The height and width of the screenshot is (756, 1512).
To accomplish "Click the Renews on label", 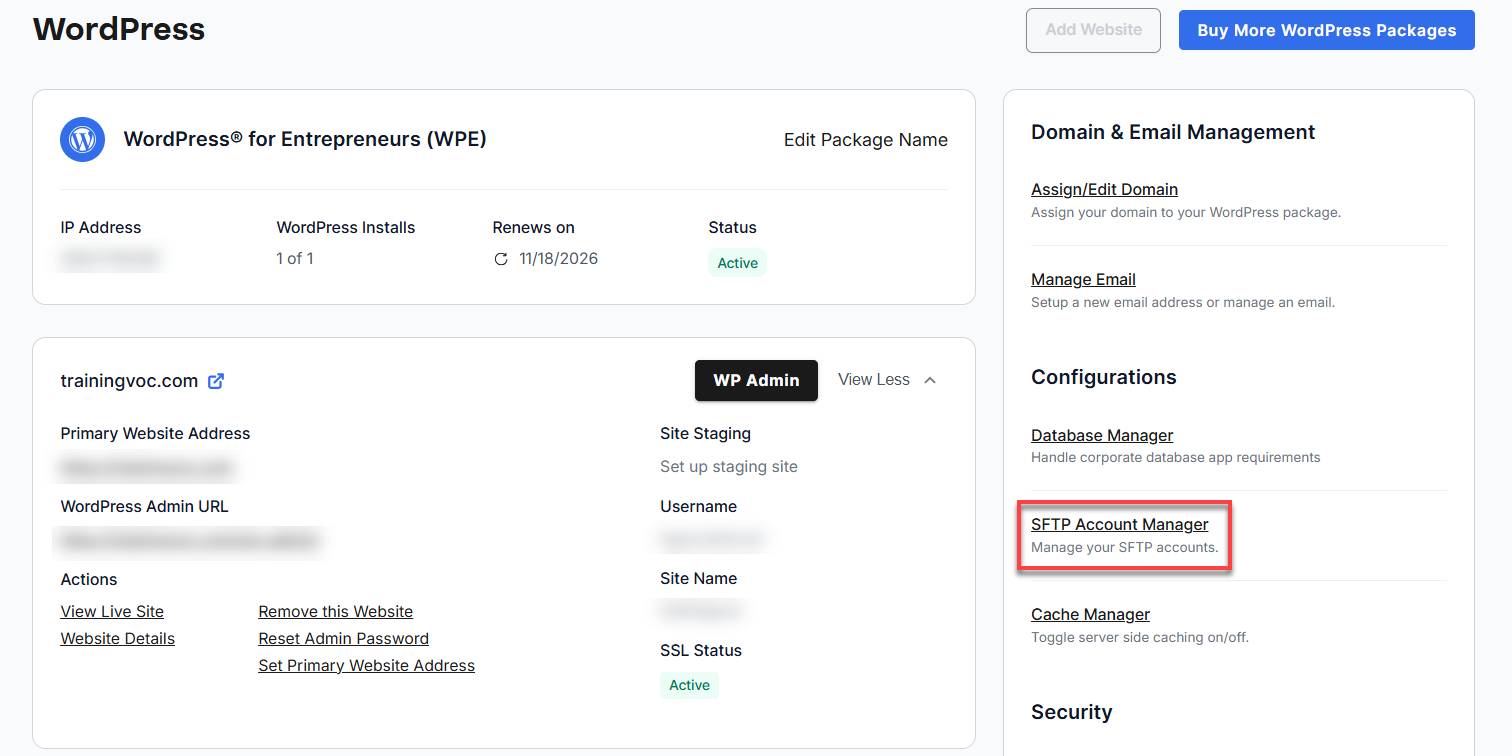I will point(534,228).
